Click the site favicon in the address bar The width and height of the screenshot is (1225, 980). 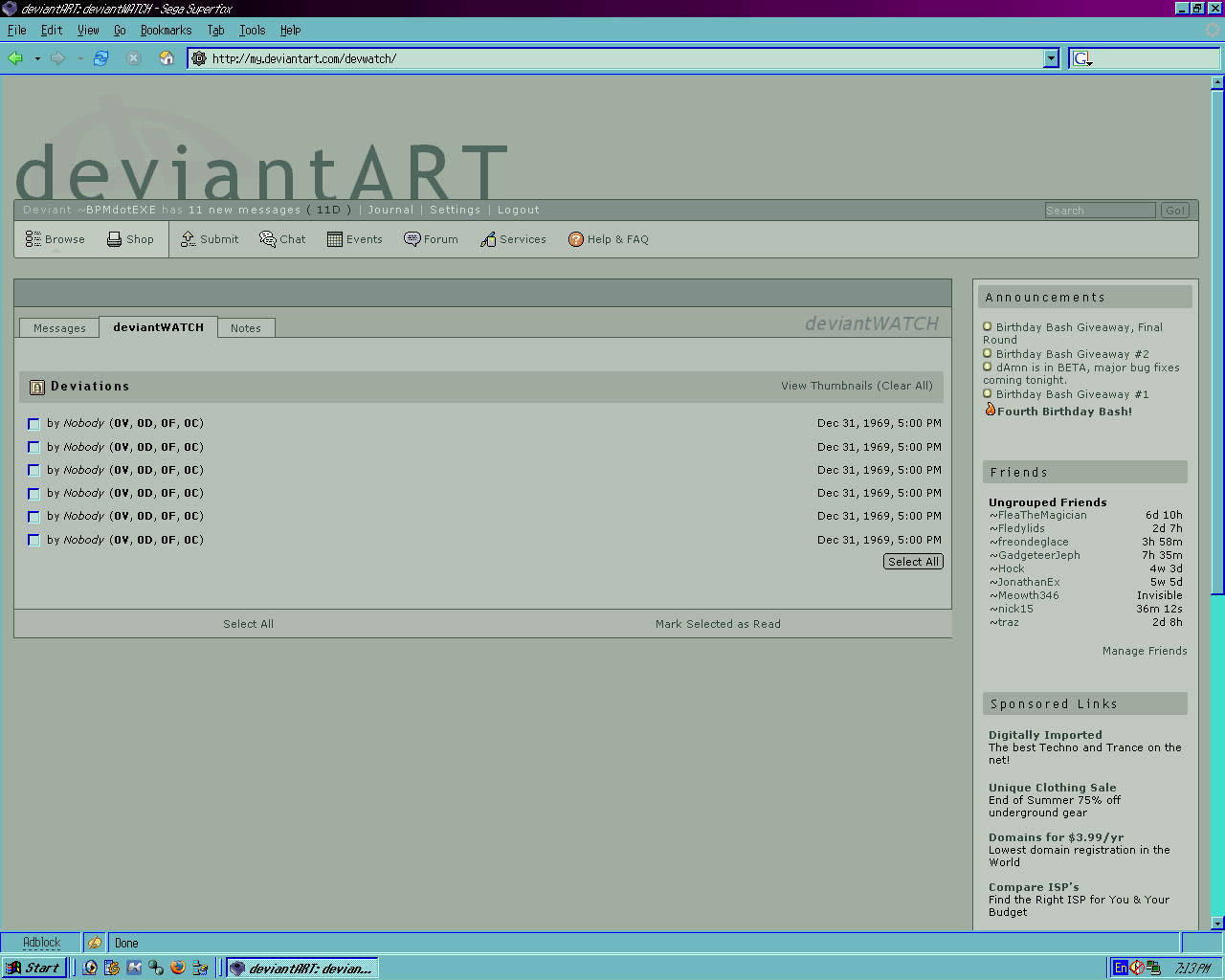click(x=199, y=58)
